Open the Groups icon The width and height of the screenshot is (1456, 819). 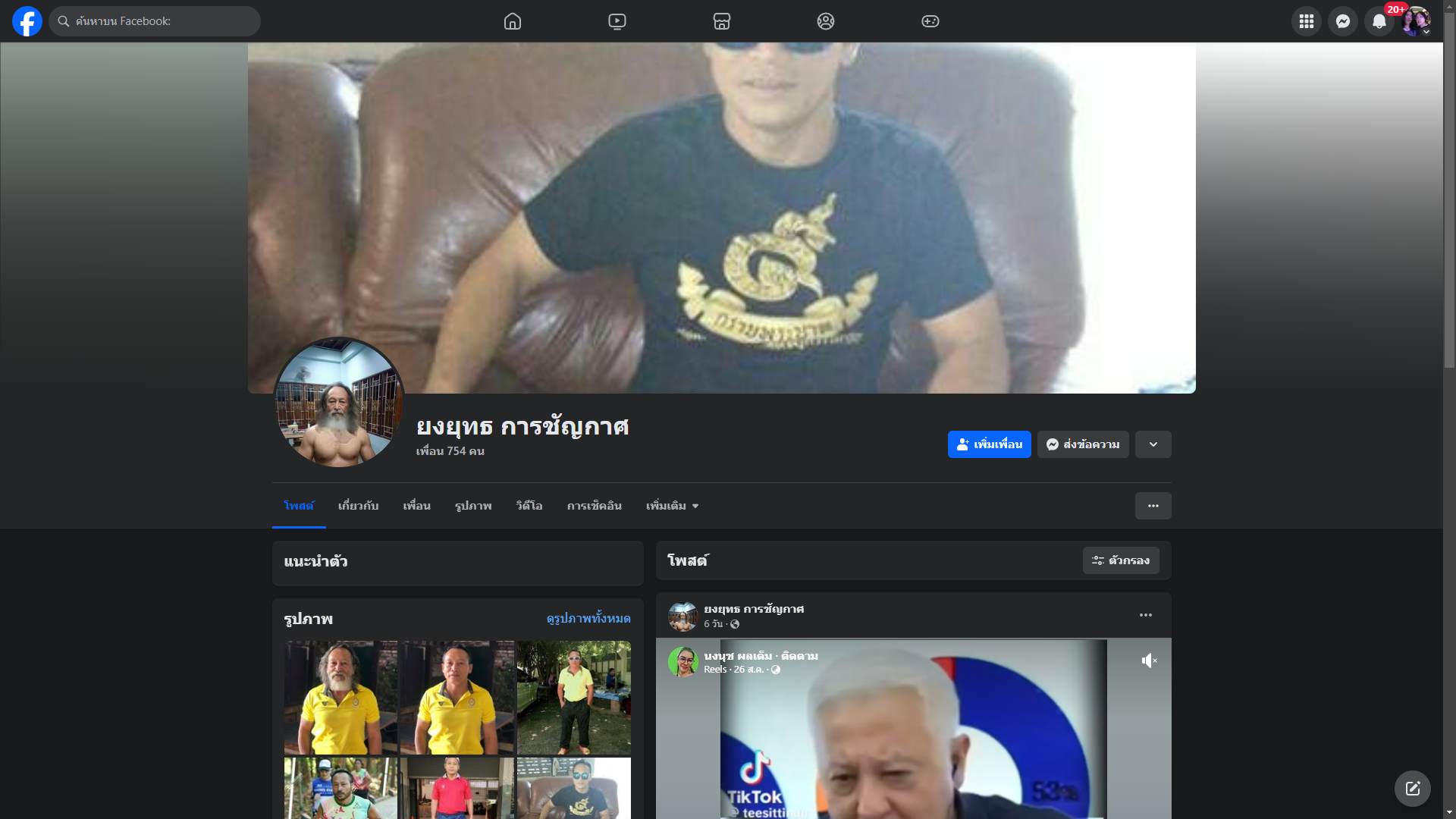[826, 21]
